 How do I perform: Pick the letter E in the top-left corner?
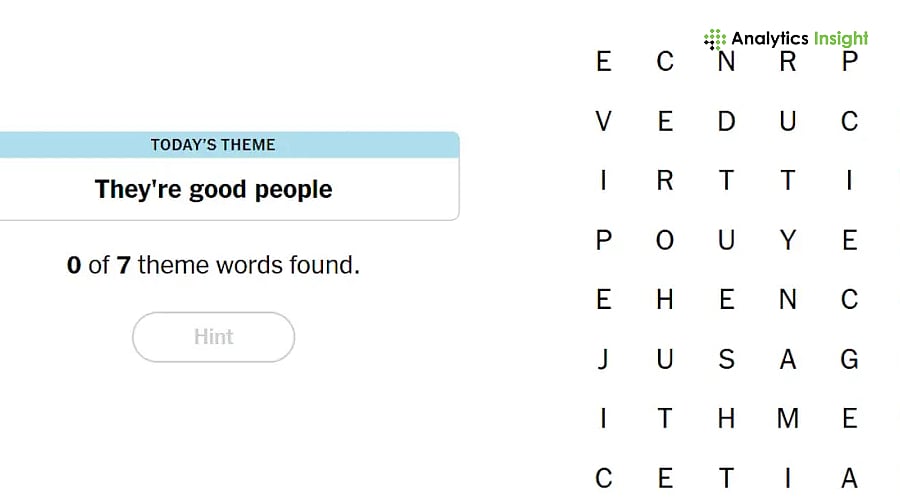[x=603, y=62]
